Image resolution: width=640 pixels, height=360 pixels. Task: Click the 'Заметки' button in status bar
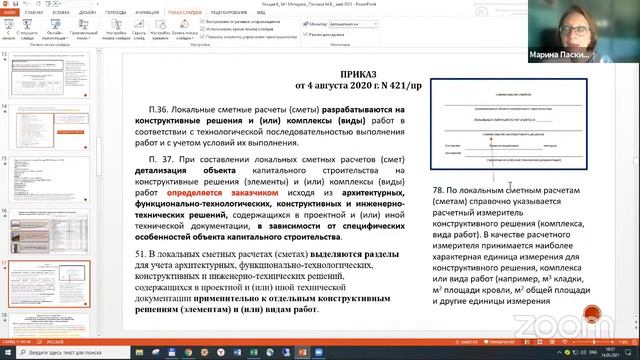click(x=466, y=342)
